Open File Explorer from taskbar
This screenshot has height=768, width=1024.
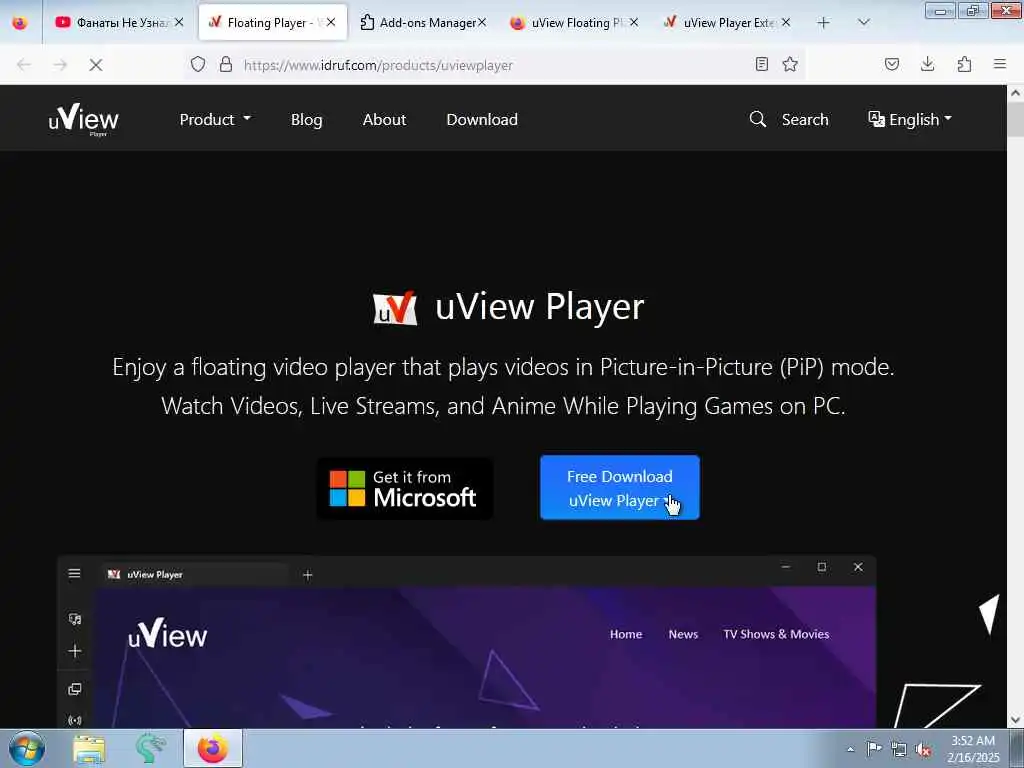click(89, 748)
